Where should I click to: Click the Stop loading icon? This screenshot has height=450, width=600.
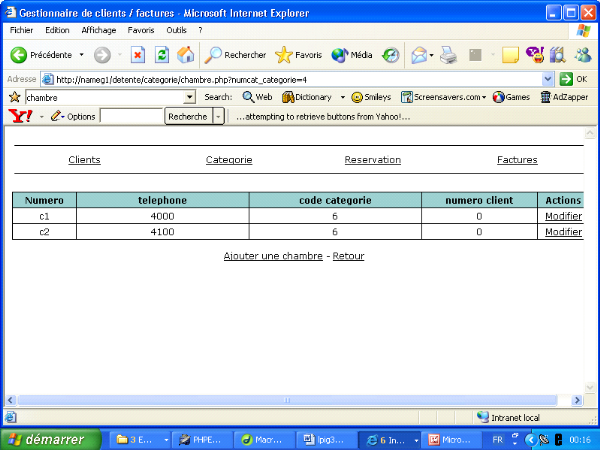tap(138, 55)
